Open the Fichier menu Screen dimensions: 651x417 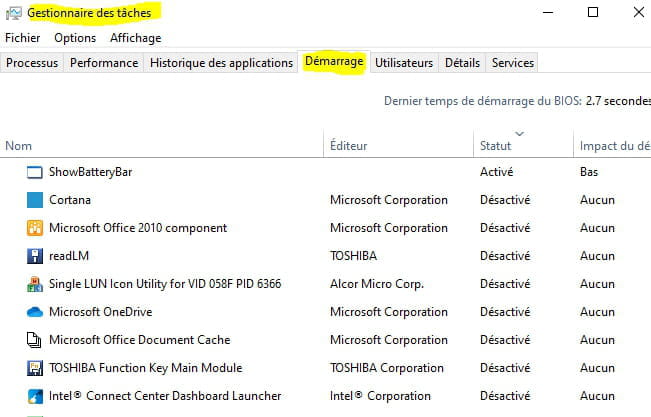point(22,38)
